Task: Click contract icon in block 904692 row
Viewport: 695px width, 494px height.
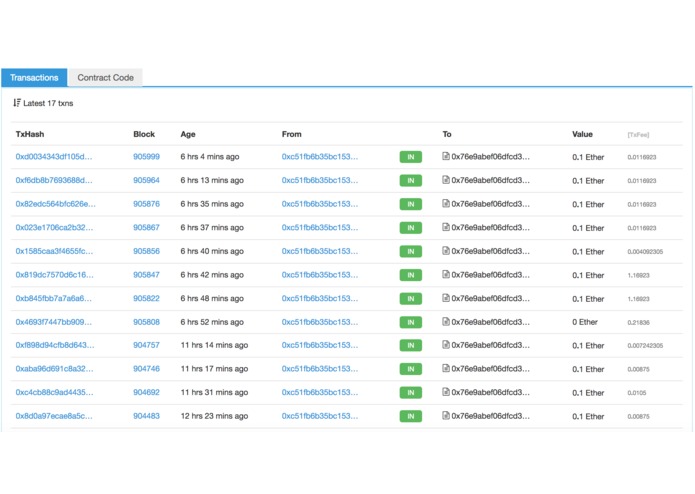Action: pos(446,392)
